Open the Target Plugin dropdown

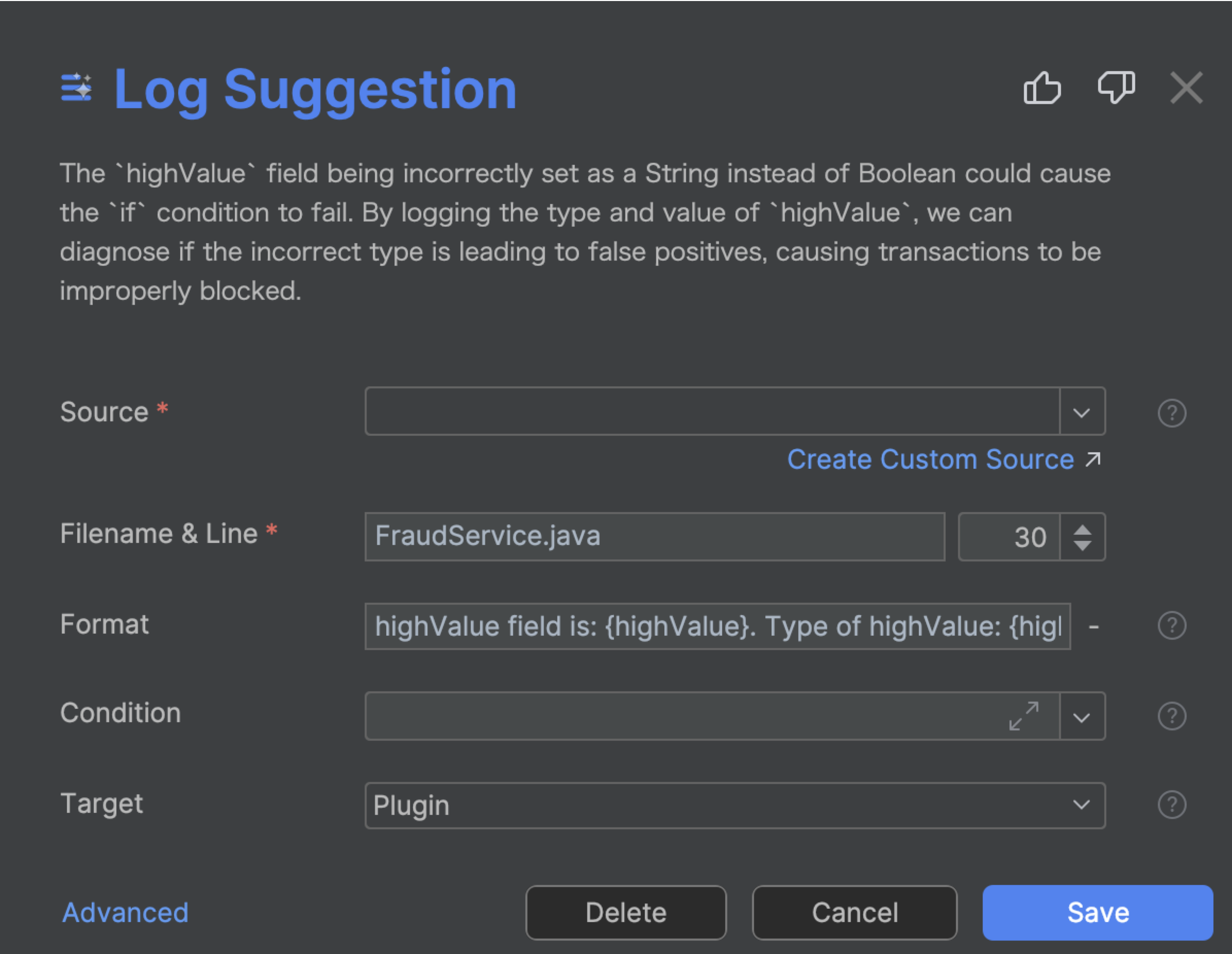point(734,805)
